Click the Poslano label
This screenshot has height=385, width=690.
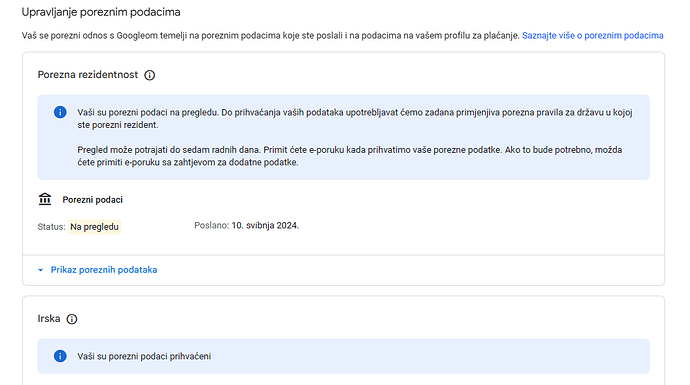(212, 225)
